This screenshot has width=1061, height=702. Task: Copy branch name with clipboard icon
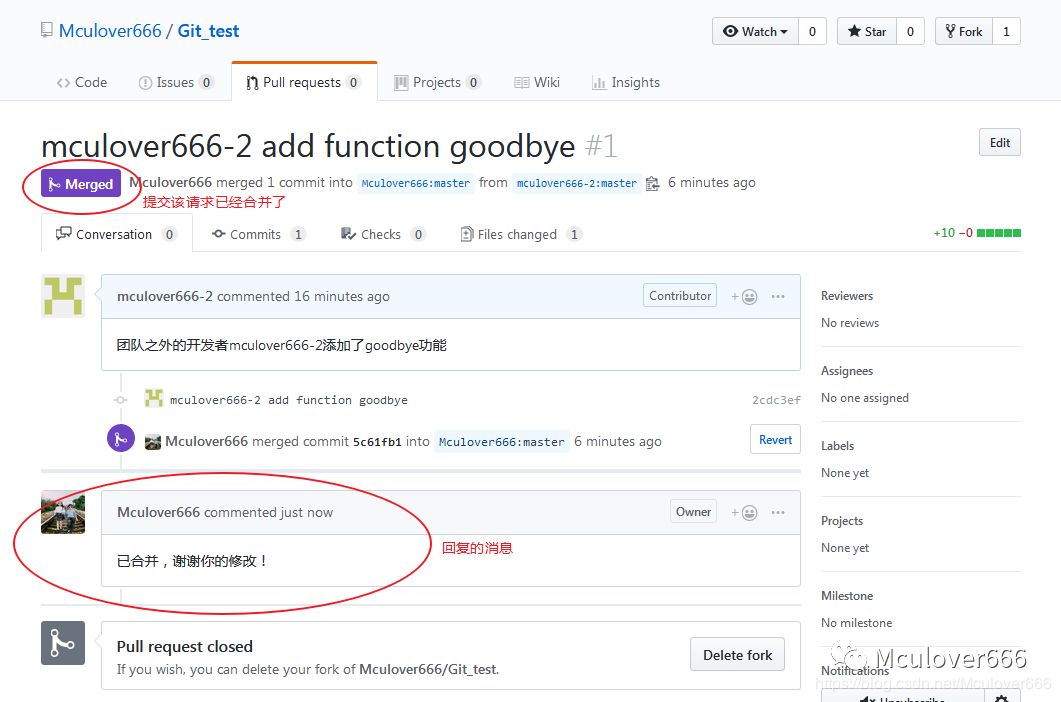tap(652, 183)
